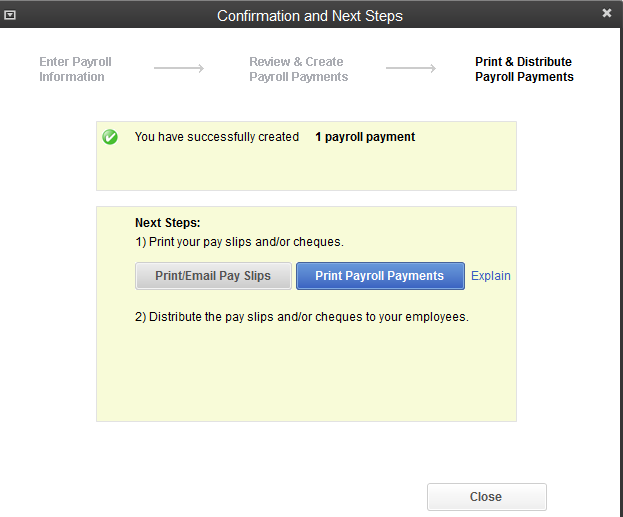Open the Explain link
Viewport: 623px width, 517px height.
(x=491, y=276)
